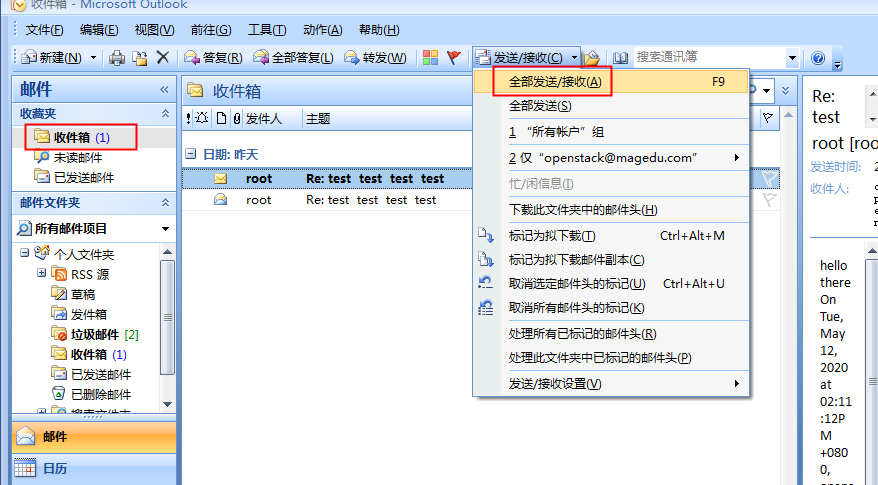
Task: Switch to the 邮件 navigation button
Action: pos(94,436)
